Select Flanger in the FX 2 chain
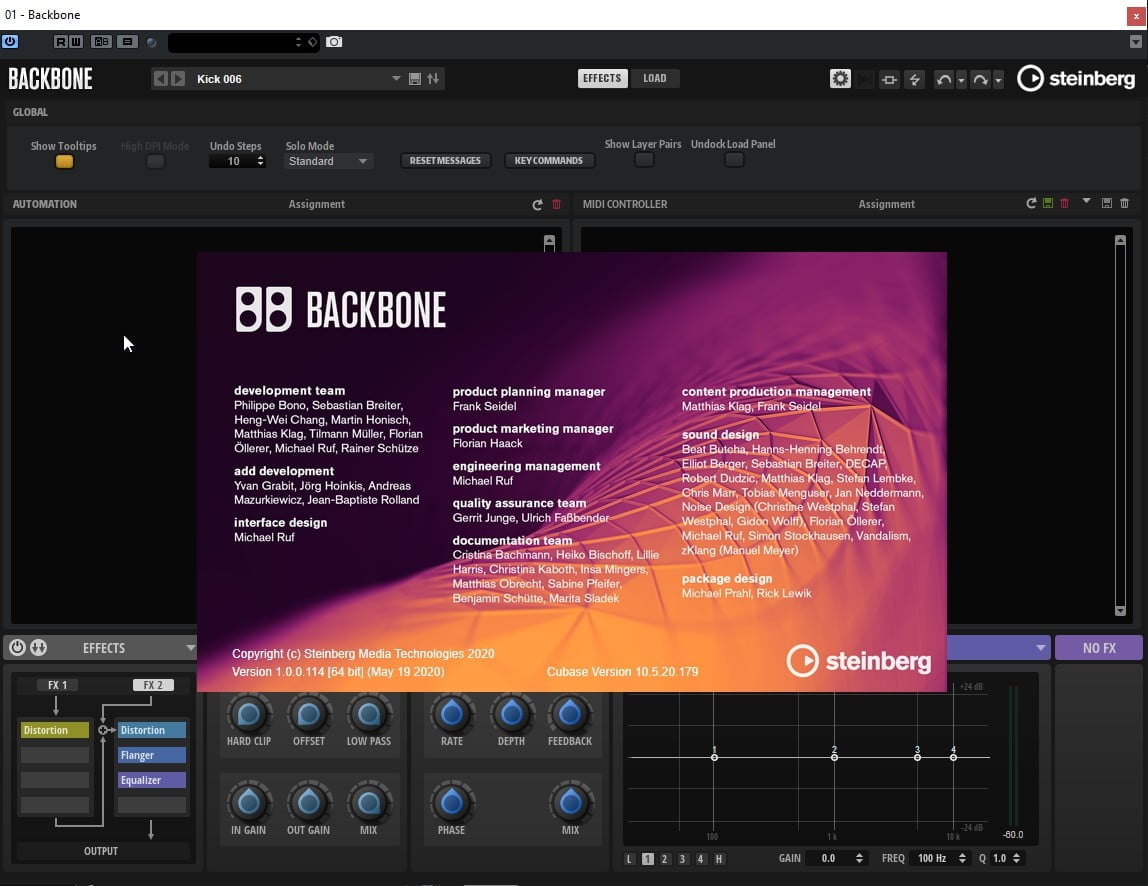Image resolution: width=1148 pixels, height=886 pixels. [x=152, y=755]
